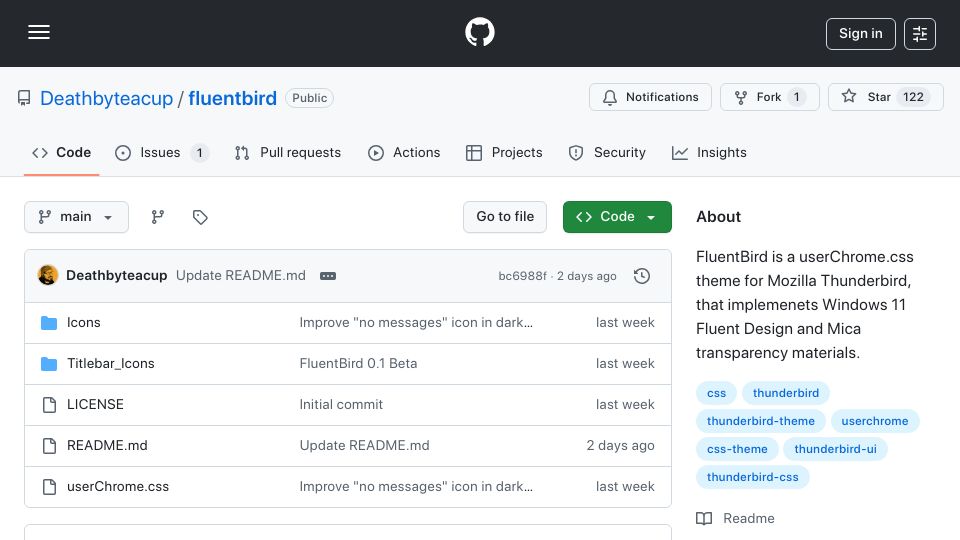Open the LICENSE file
This screenshot has width=960, height=540.
pyautogui.click(x=96, y=405)
